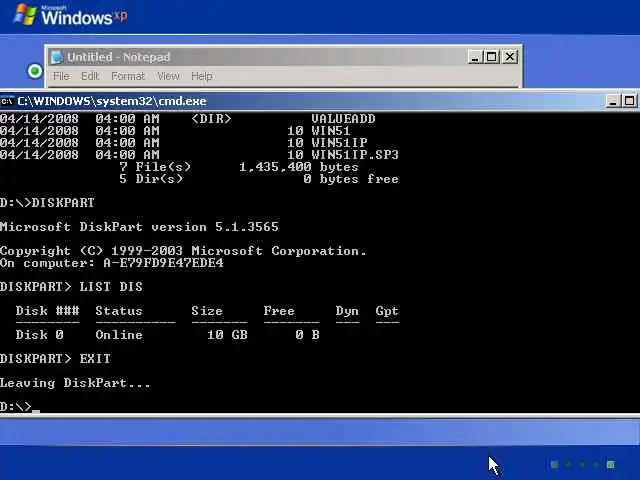Click the 'Disk ###' column header

pyautogui.click(x=47, y=311)
